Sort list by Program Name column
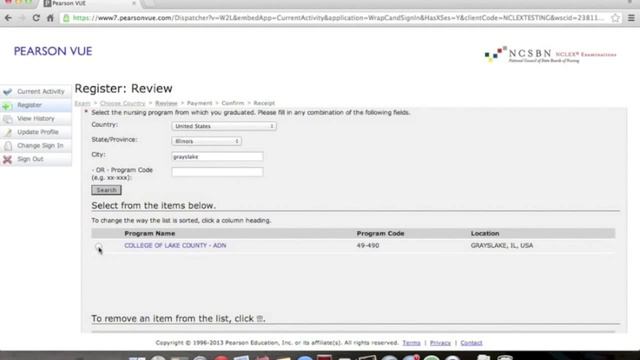The width and height of the screenshot is (640, 360). (x=150, y=233)
